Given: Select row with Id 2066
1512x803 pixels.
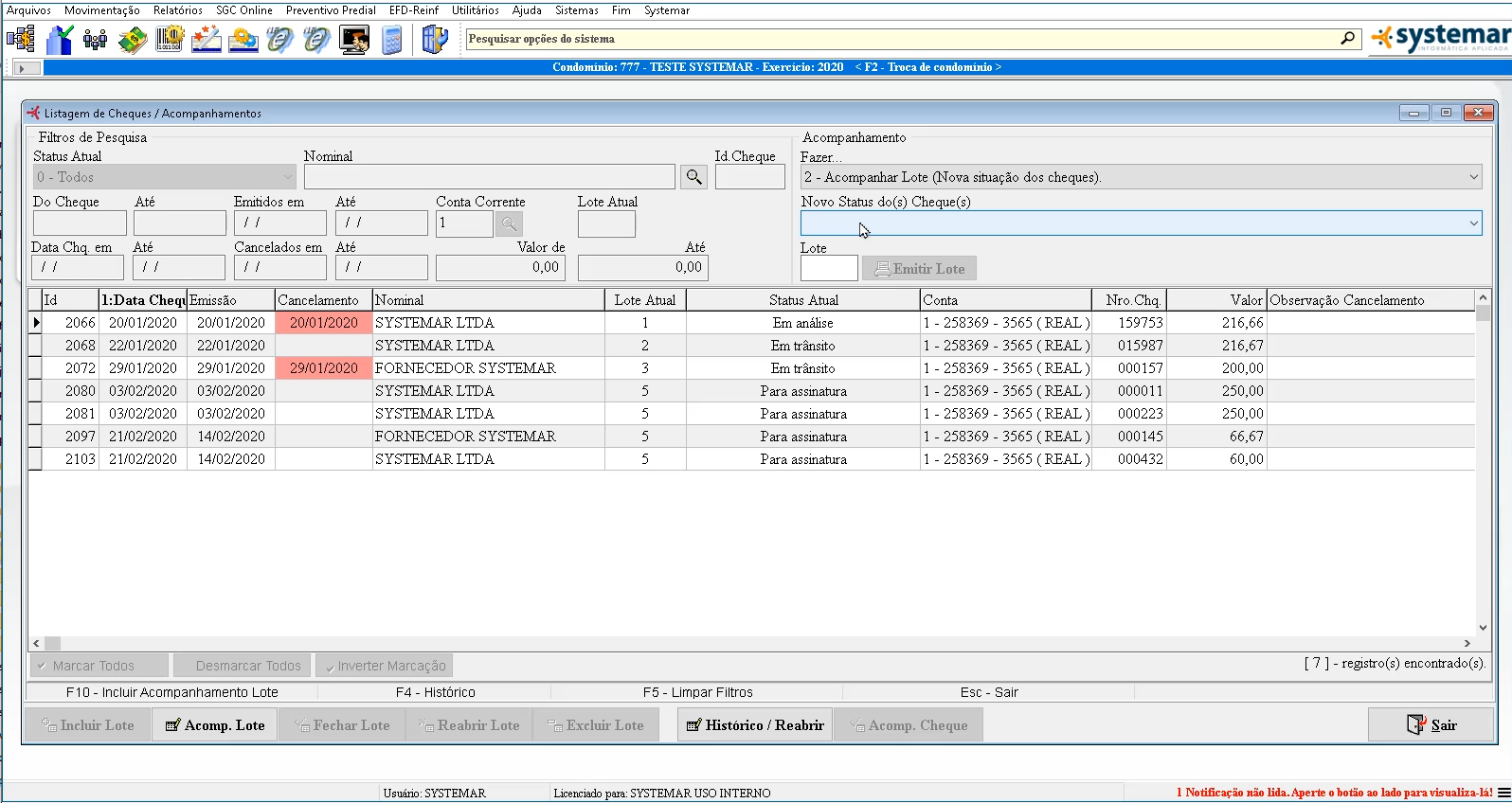Looking at the screenshot, I should [751, 323].
